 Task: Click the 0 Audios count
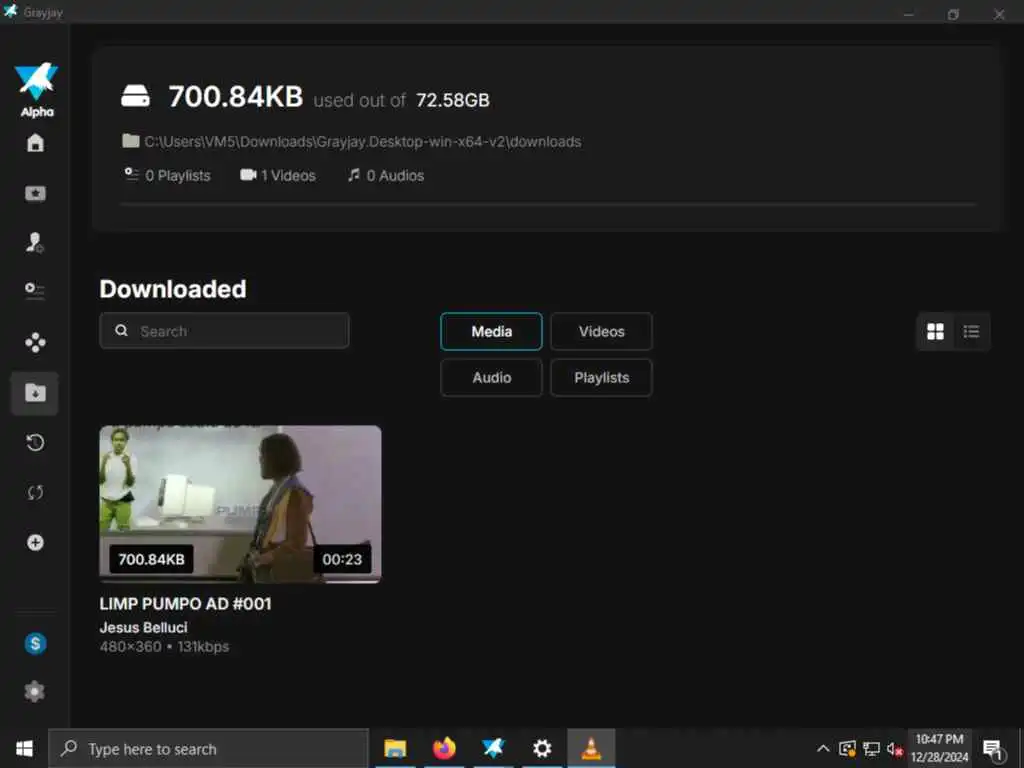pyautogui.click(x=386, y=175)
